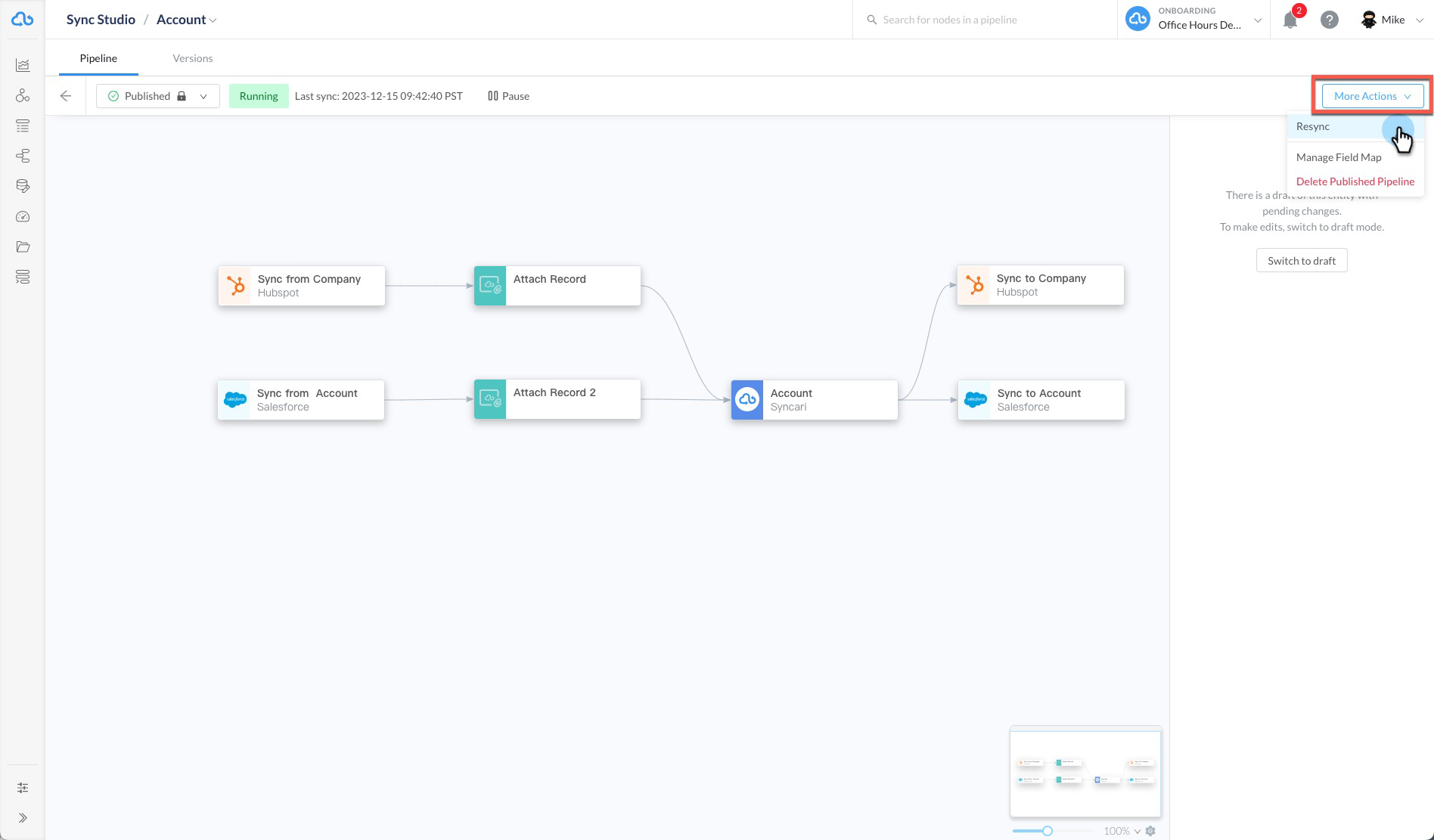The width and height of the screenshot is (1434, 840).
Task: Click the Salesforce icon on Sync from Account
Action: (x=234, y=400)
